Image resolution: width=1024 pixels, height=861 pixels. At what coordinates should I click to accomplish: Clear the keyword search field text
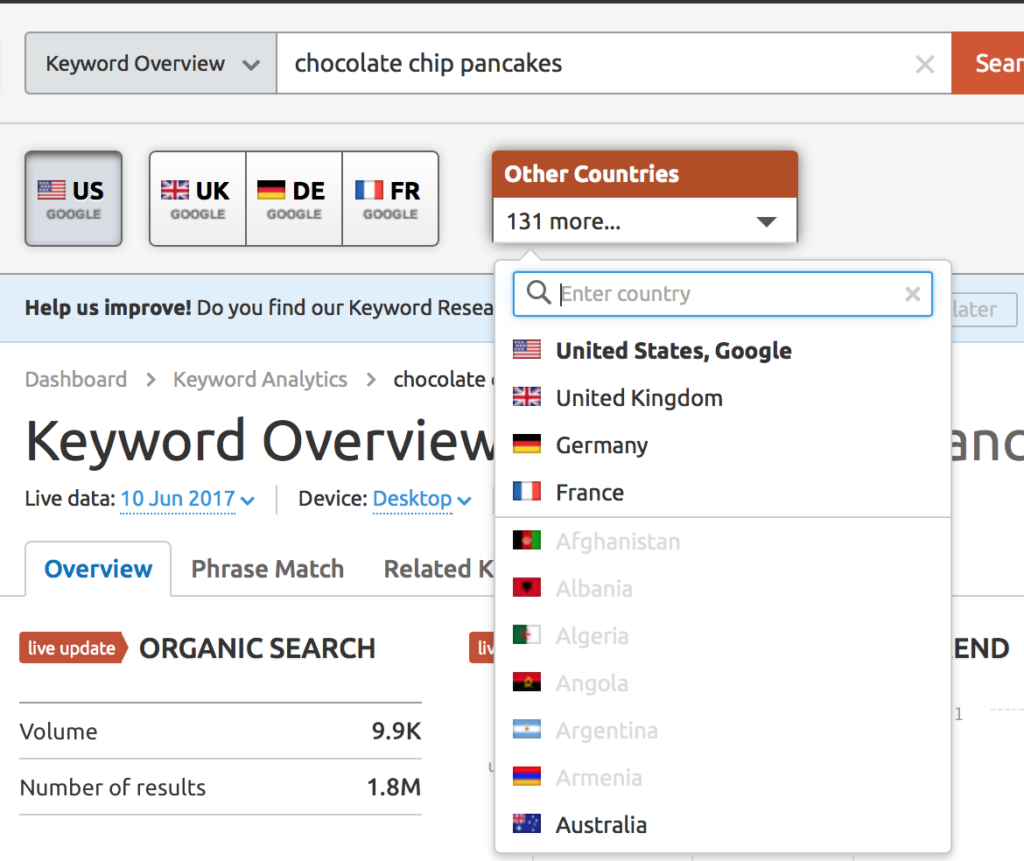coord(925,65)
